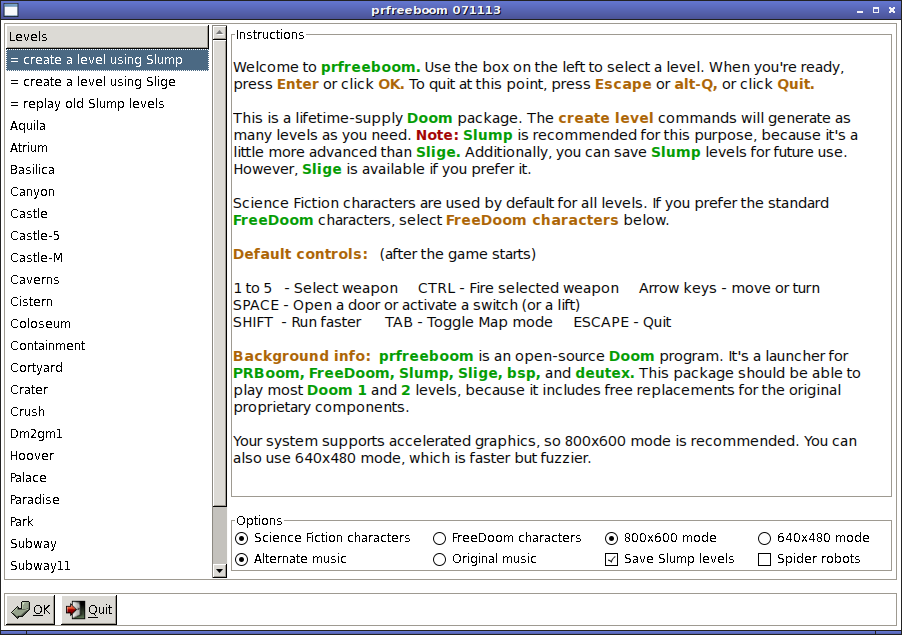This screenshot has width=902, height=635.
Task: Maximize the prfreeboom window
Action: point(876,10)
